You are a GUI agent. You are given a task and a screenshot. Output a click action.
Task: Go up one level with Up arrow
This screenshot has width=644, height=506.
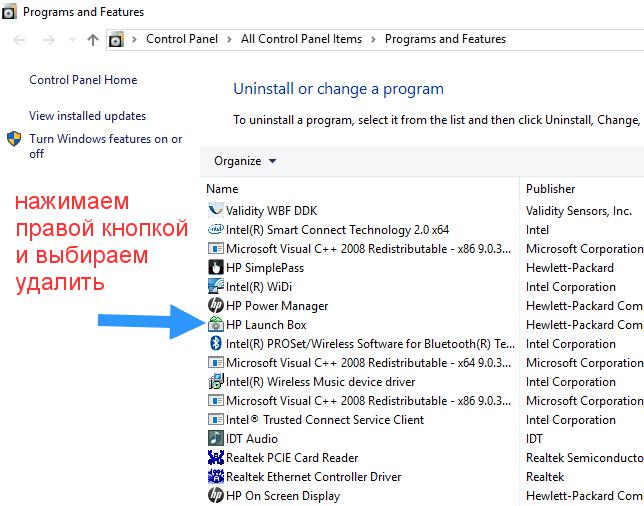[x=93, y=39]
